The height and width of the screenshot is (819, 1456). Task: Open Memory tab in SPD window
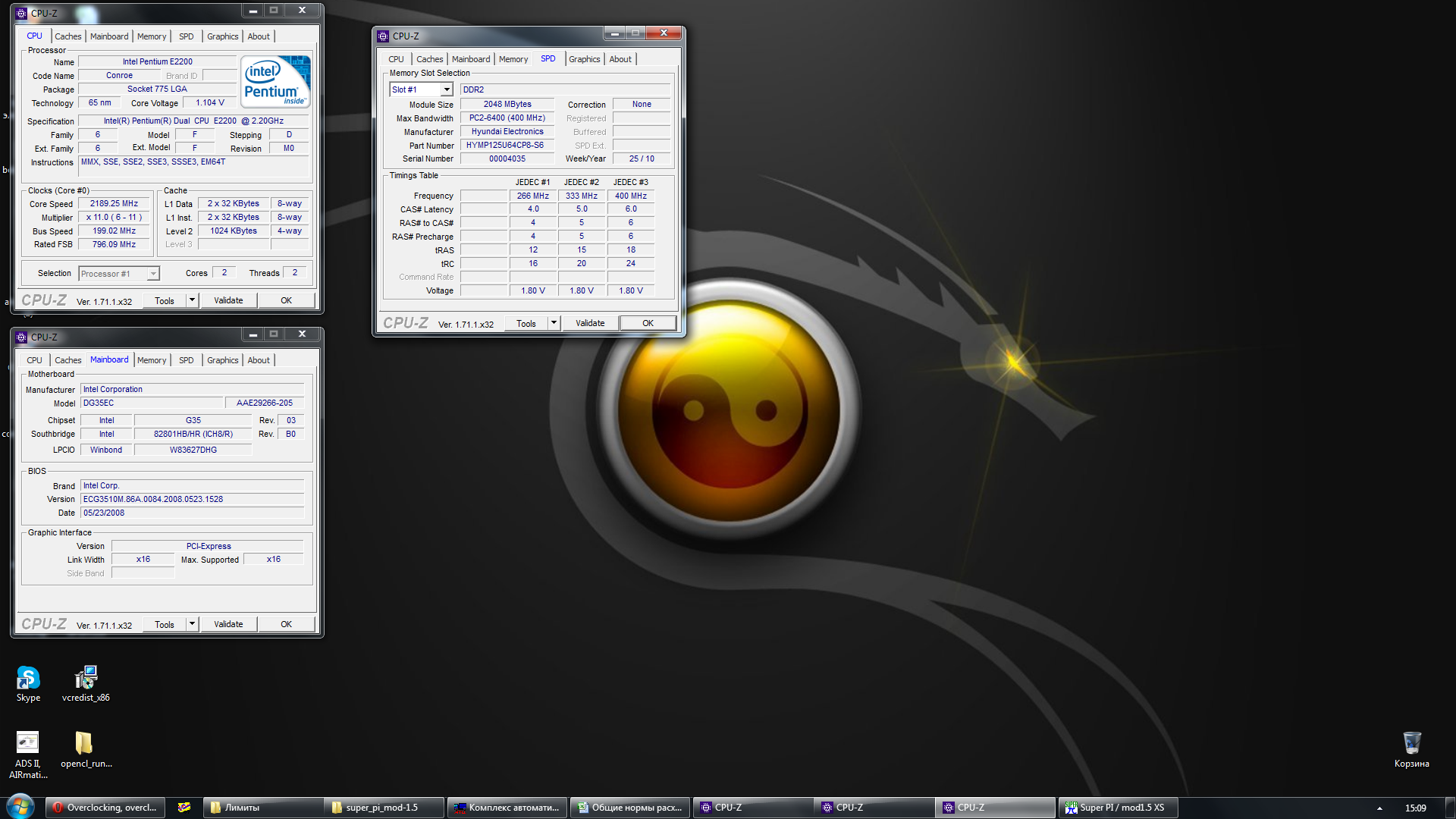(x=513, y=59)
